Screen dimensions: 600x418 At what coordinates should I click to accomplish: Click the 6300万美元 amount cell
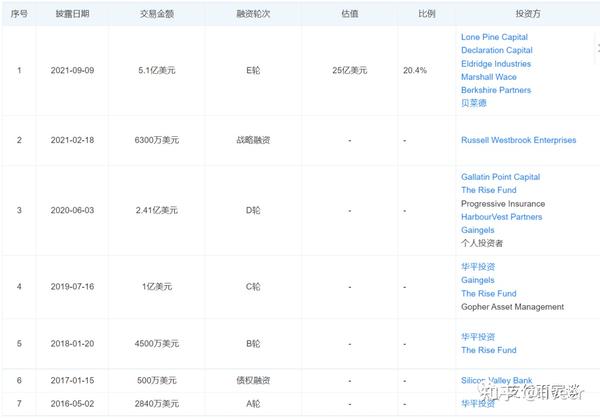click(157, 140)
